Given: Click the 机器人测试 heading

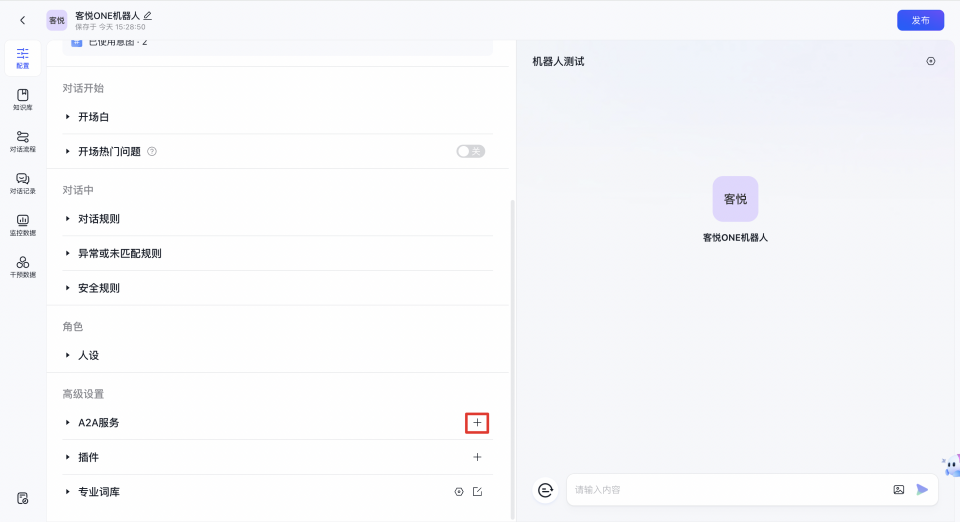Looking at the screenshot, I should coord(558,61).
